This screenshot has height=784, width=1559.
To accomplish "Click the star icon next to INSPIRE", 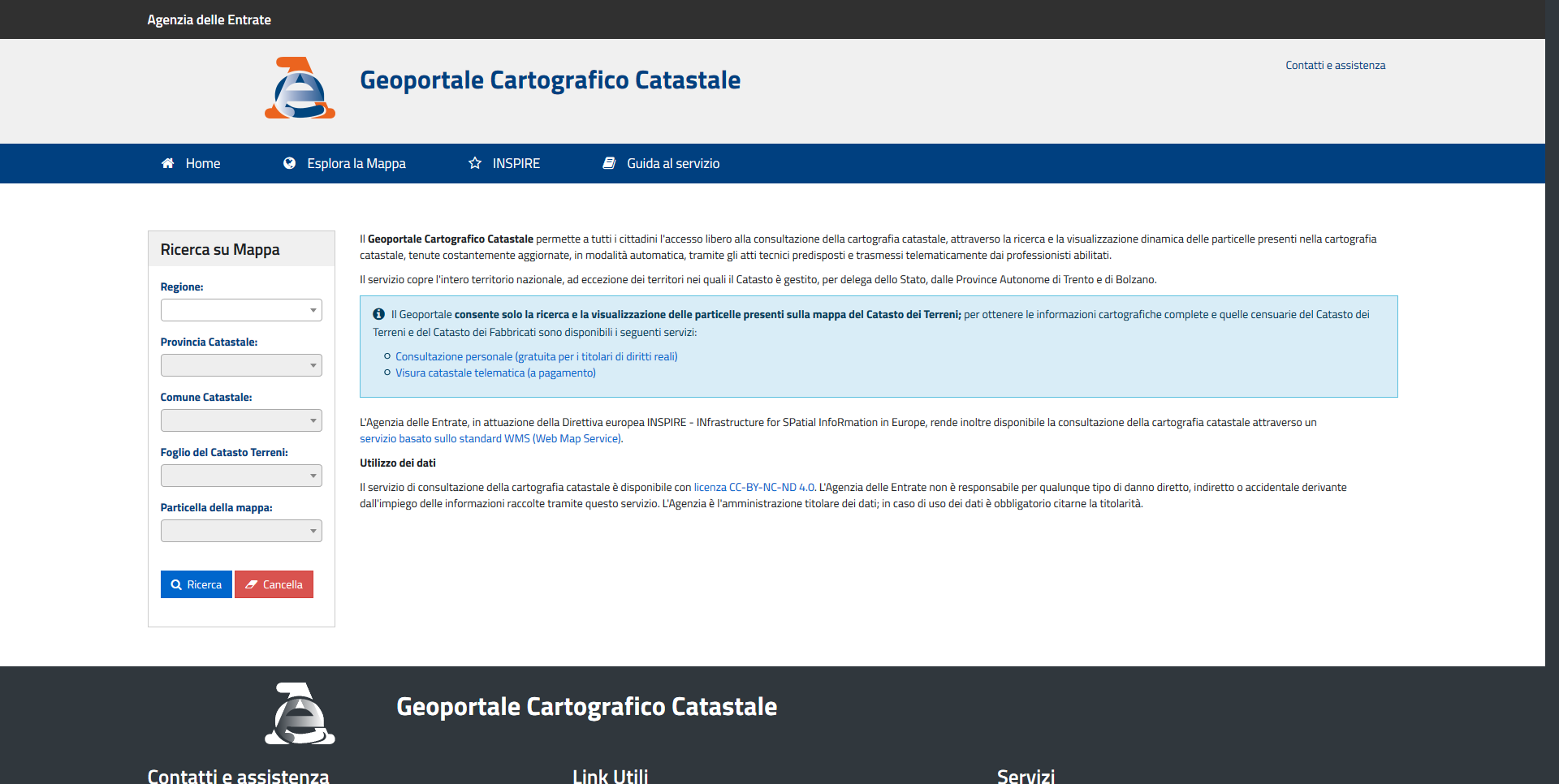I will pyautogui.click(x=475, y=163).
